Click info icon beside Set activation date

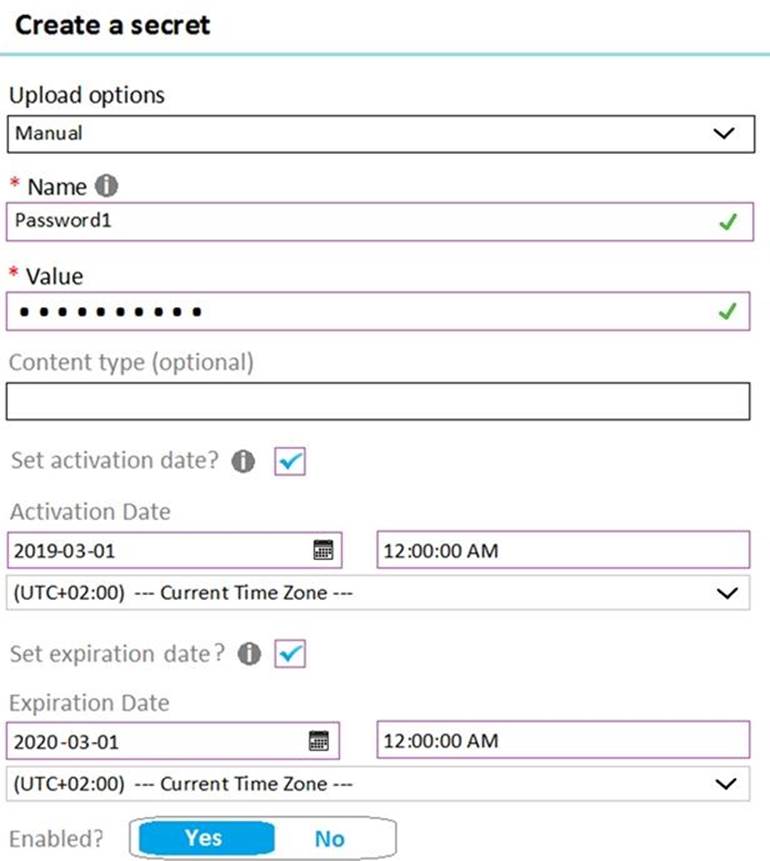(x=241, y=462)
